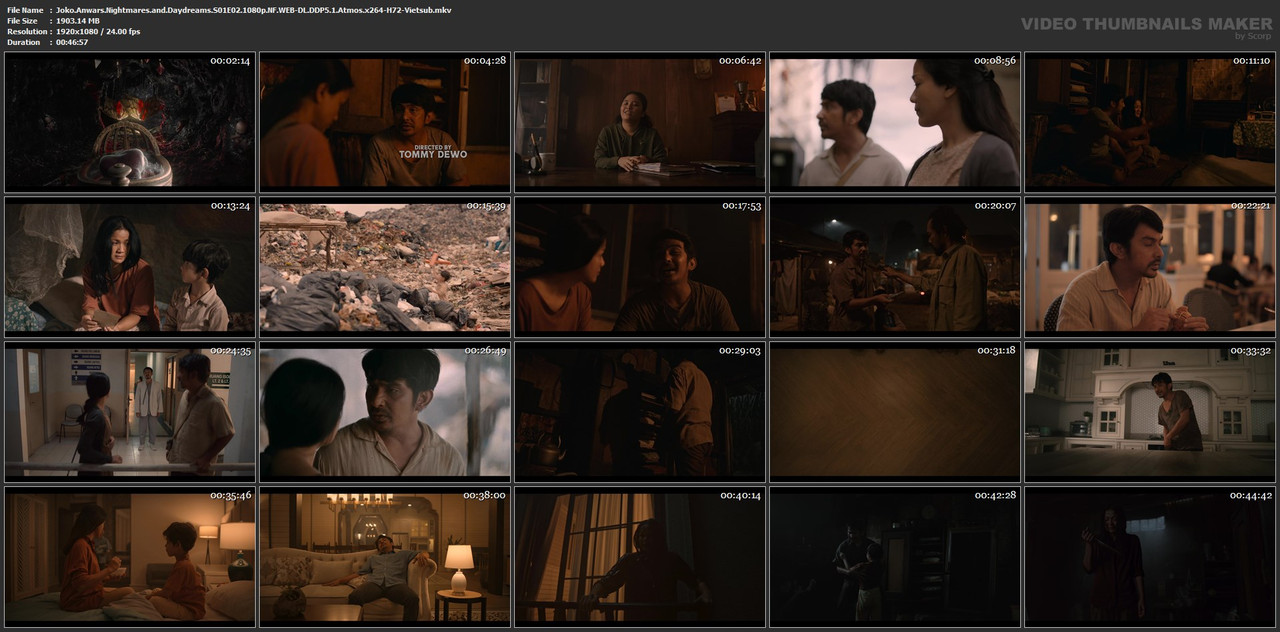View dark thumbnail at 00:29:03
Screen dimensions: 1280x632
[640, 412]
